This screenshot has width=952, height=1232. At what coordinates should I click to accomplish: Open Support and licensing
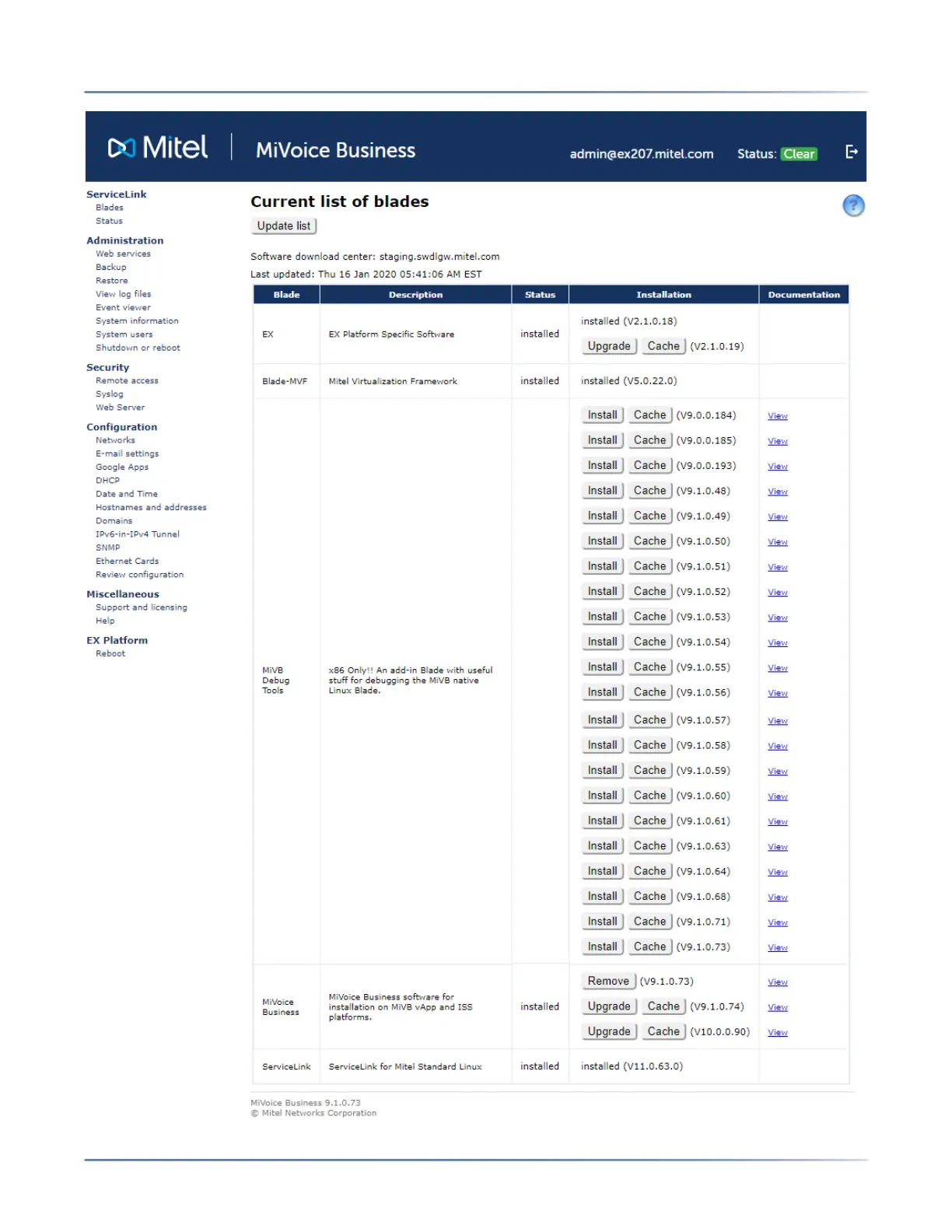click(x=141, y=607)
